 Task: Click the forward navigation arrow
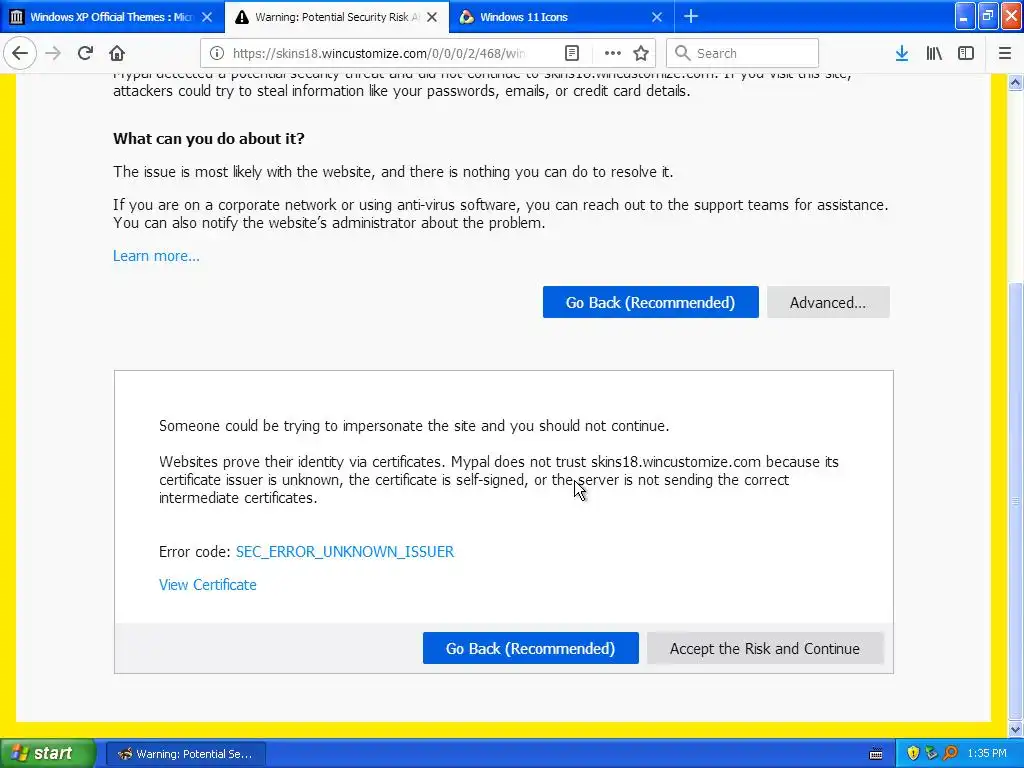coord(53,53)
